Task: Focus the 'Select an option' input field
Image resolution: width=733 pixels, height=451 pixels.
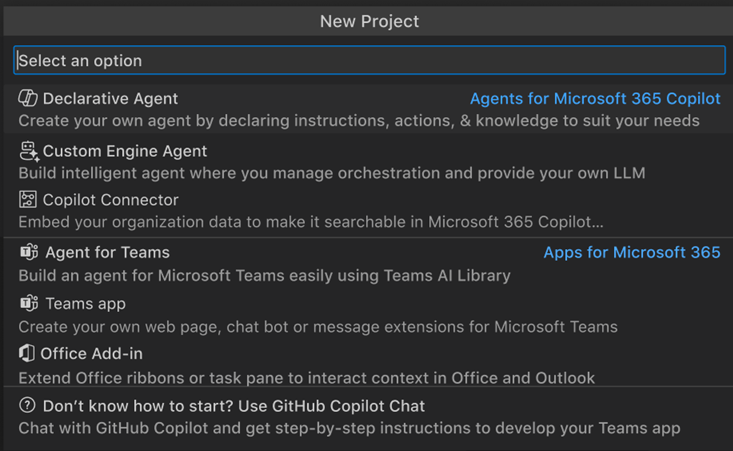Action: [x=369, y=60]
